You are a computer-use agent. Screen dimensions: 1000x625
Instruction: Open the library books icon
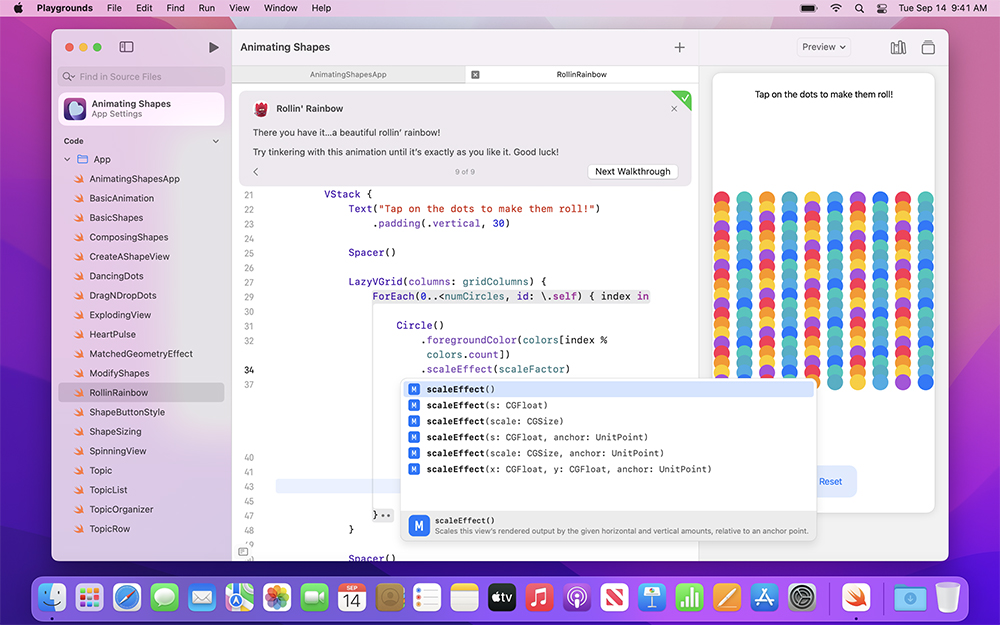coord(898,47)
